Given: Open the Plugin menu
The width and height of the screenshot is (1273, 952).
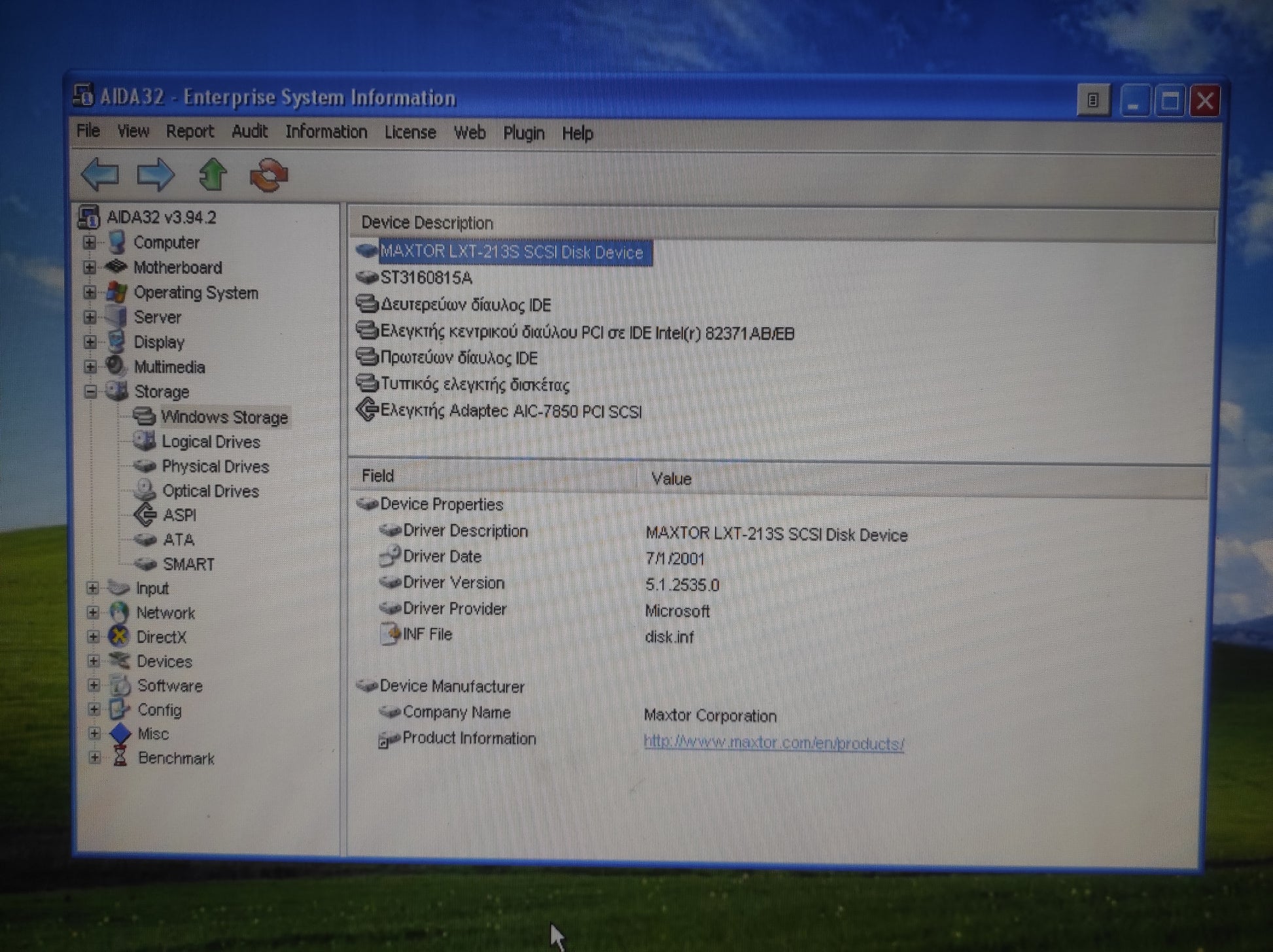Looking at the screenshot, I should 523,133.
